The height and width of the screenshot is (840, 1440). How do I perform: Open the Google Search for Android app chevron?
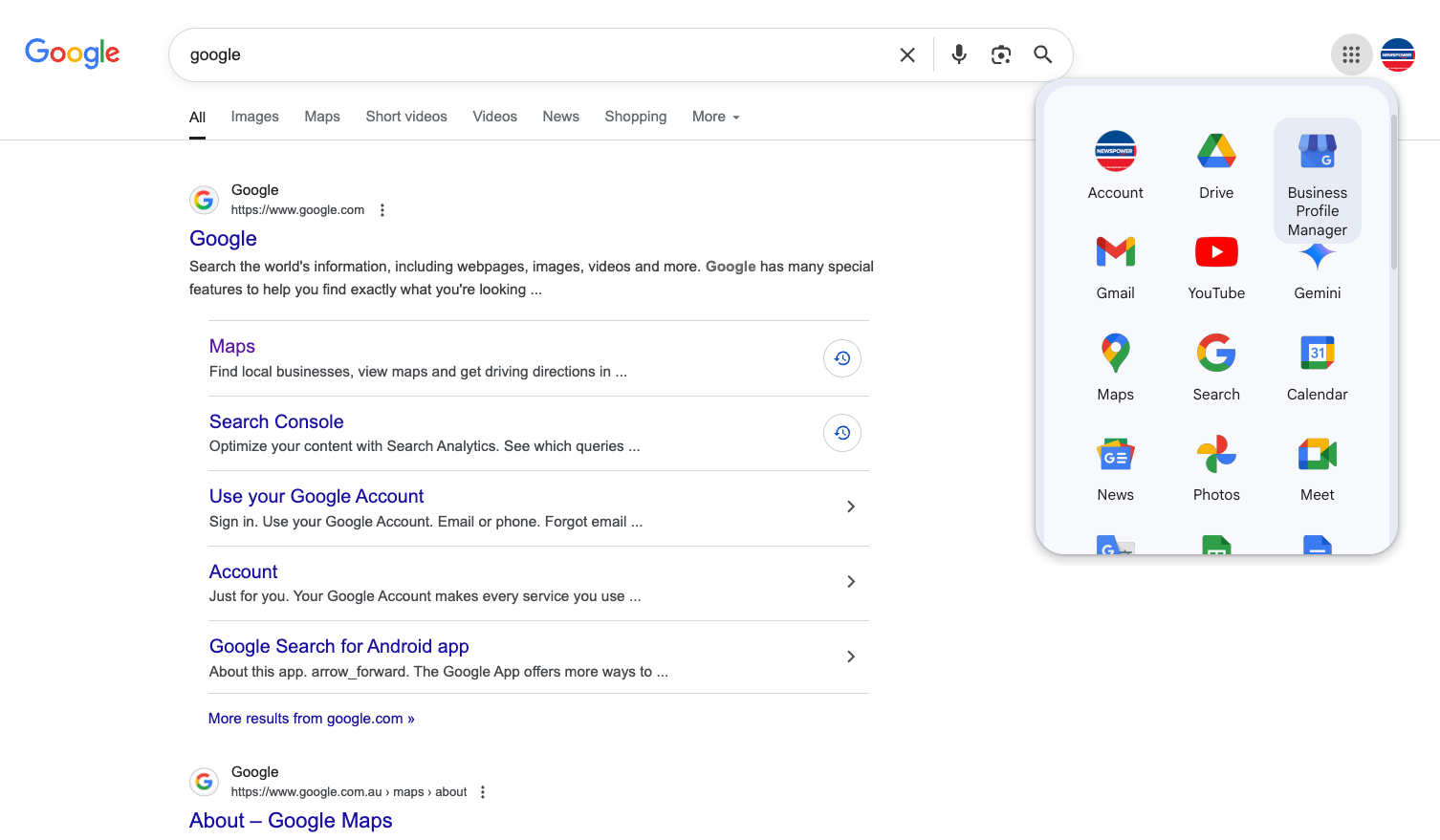[x=851, y=657]
